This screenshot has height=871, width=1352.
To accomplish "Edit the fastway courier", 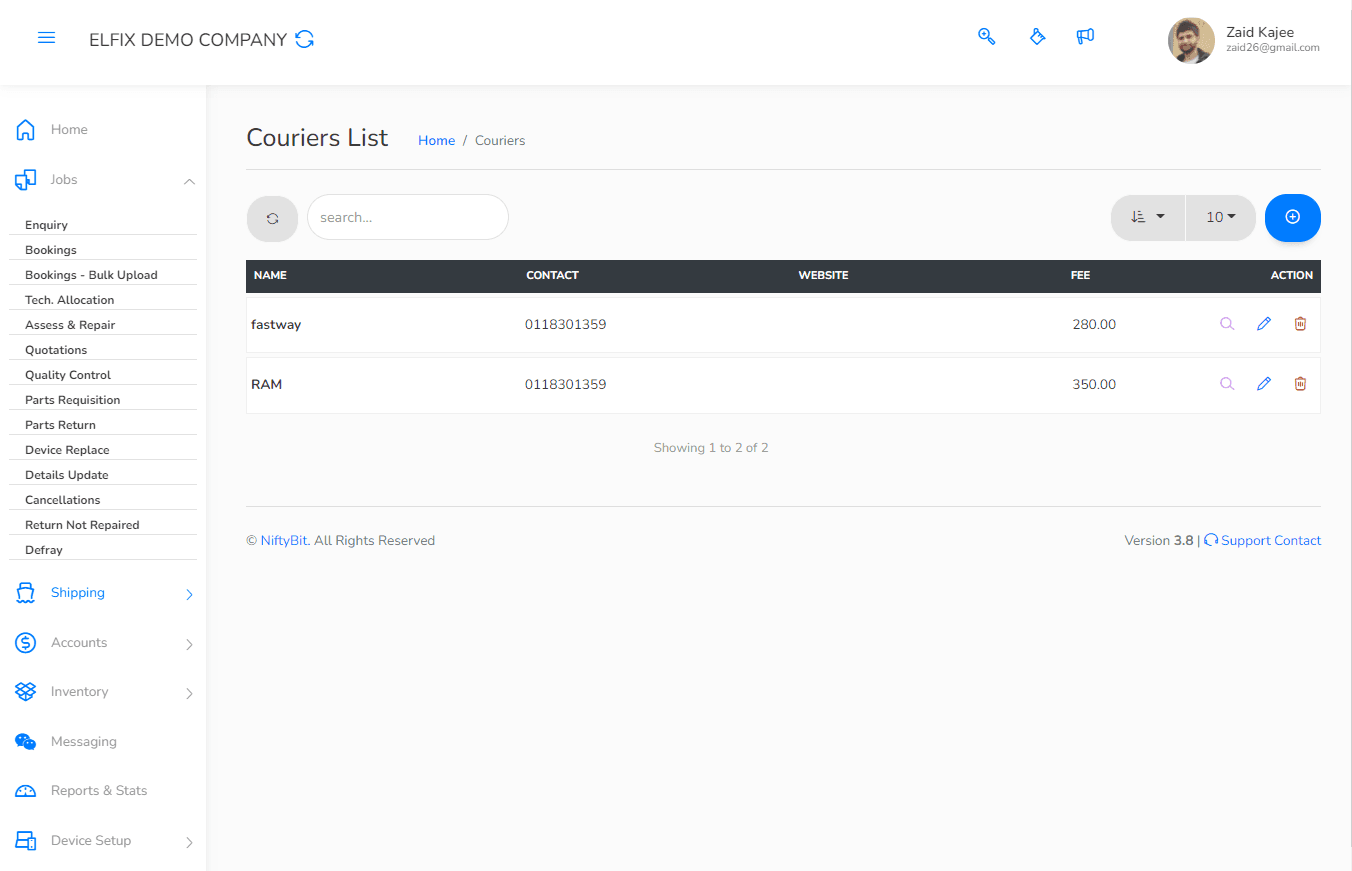I will [1264, 324].
